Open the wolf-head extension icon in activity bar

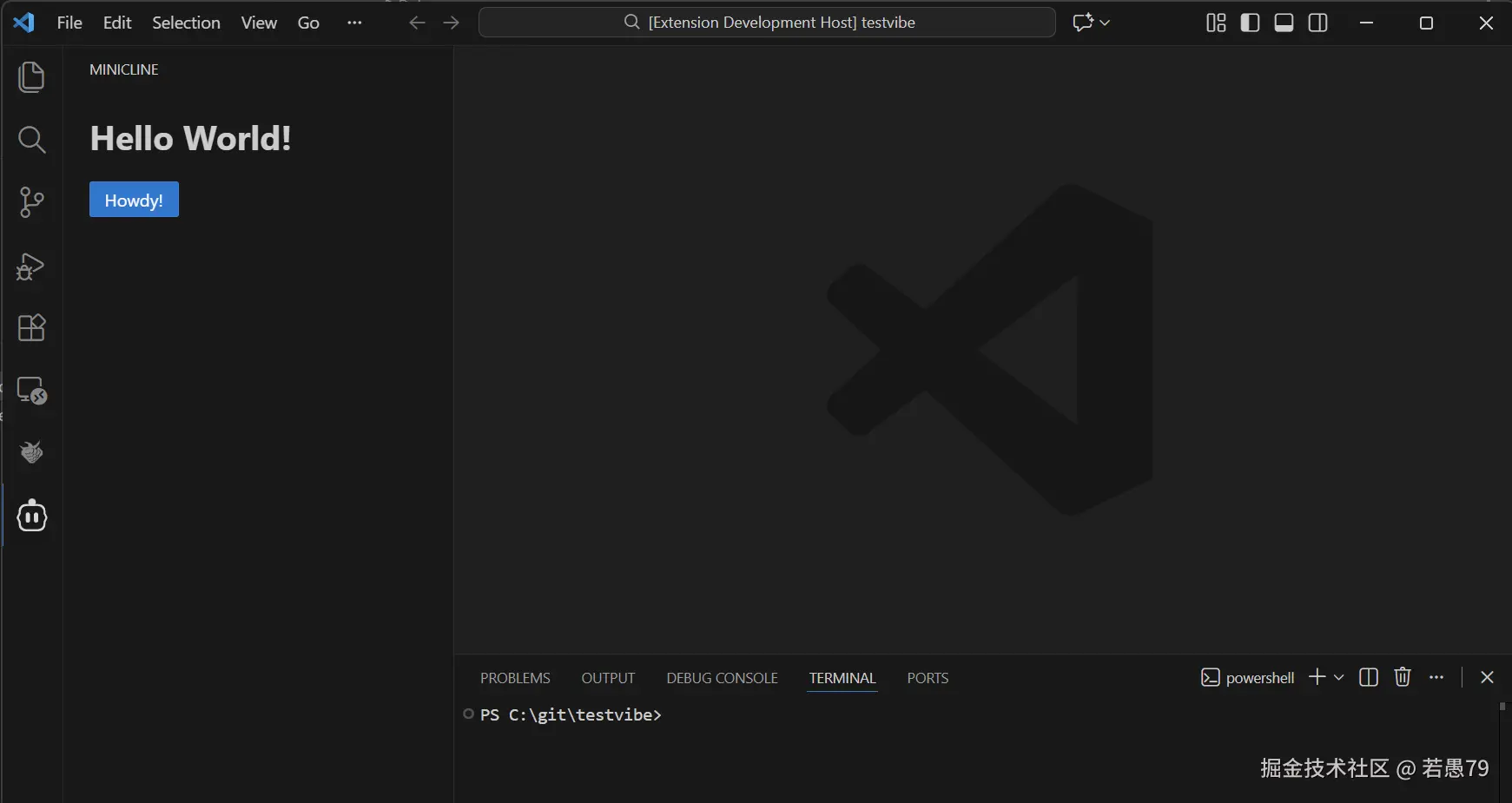(31, 452)
